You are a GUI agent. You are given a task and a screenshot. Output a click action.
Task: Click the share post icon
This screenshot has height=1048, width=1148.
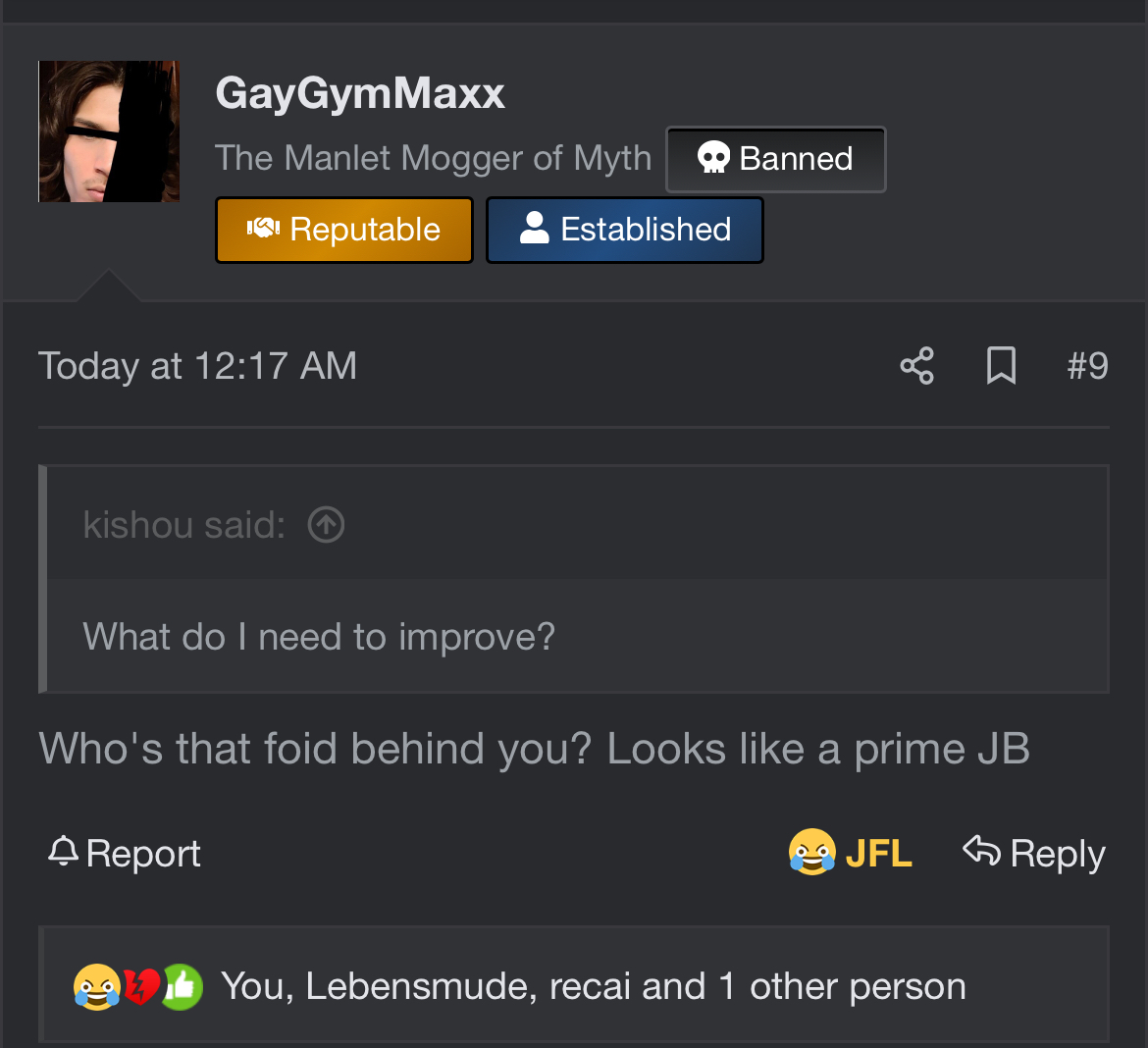(916, 365)
